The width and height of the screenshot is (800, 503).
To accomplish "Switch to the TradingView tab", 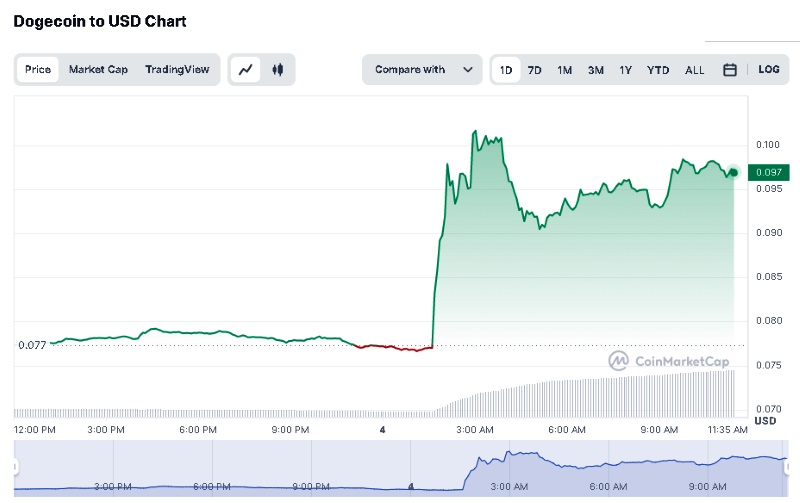I will click(177, 70).
